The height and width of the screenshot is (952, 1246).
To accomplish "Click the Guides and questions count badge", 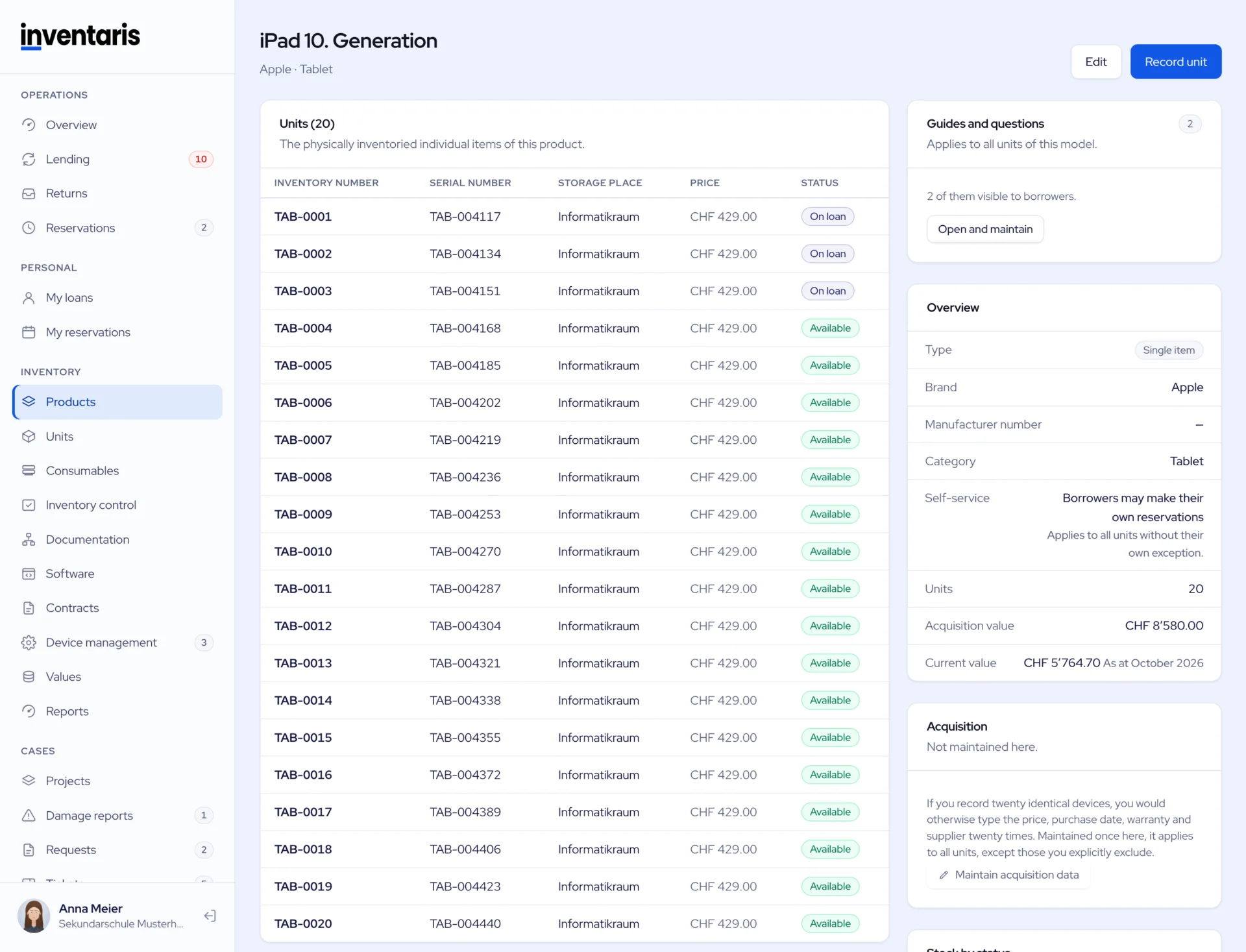I will click(1190, 124).
